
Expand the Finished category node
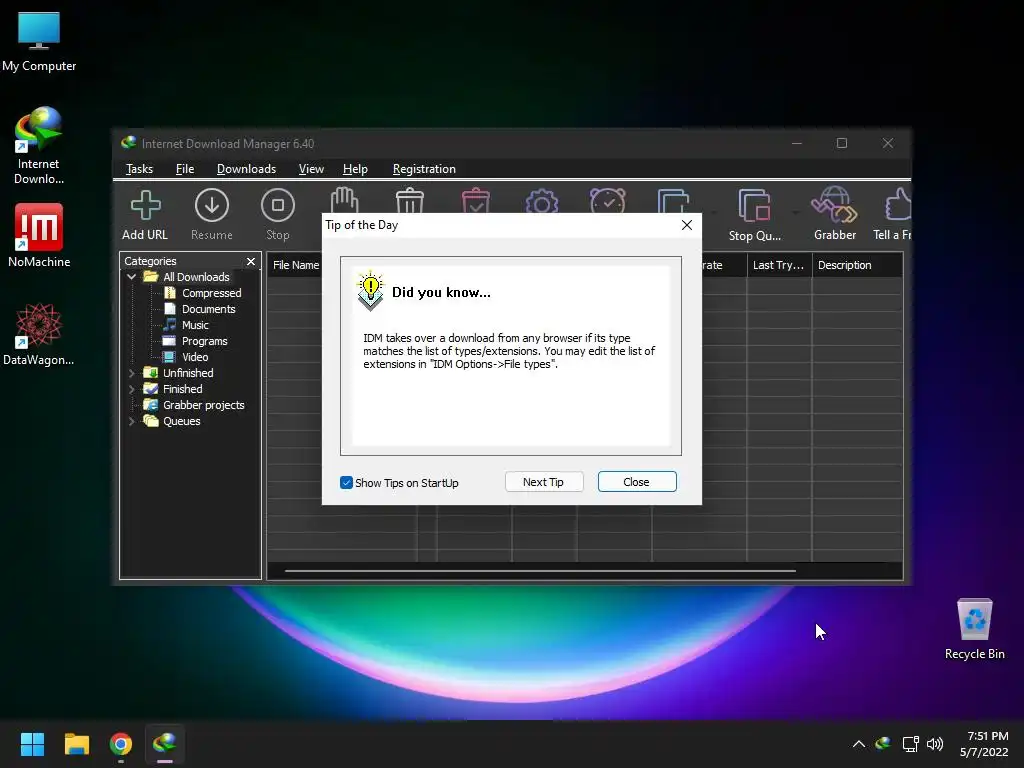131,389
